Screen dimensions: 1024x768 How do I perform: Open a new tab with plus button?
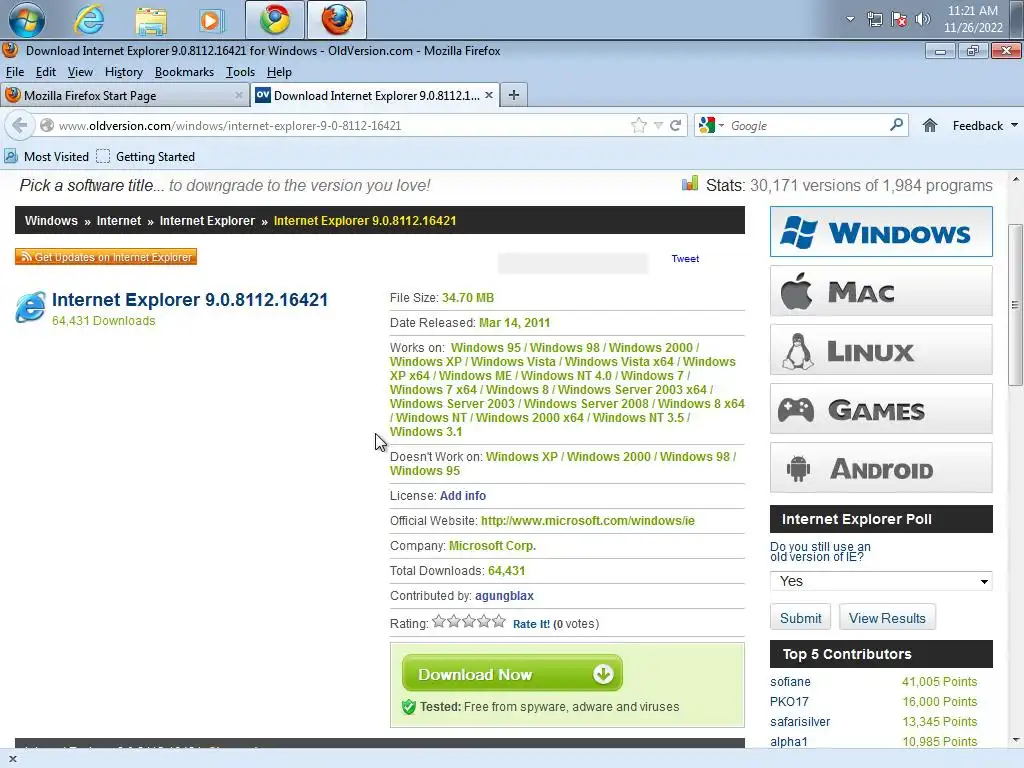click(514, 95)
